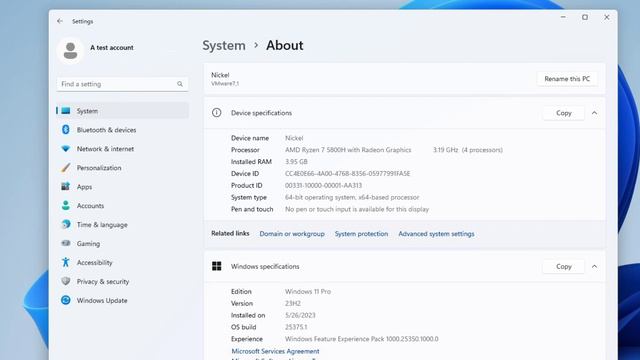
Task: Click the Device specifications info icon
Action: 217,113
